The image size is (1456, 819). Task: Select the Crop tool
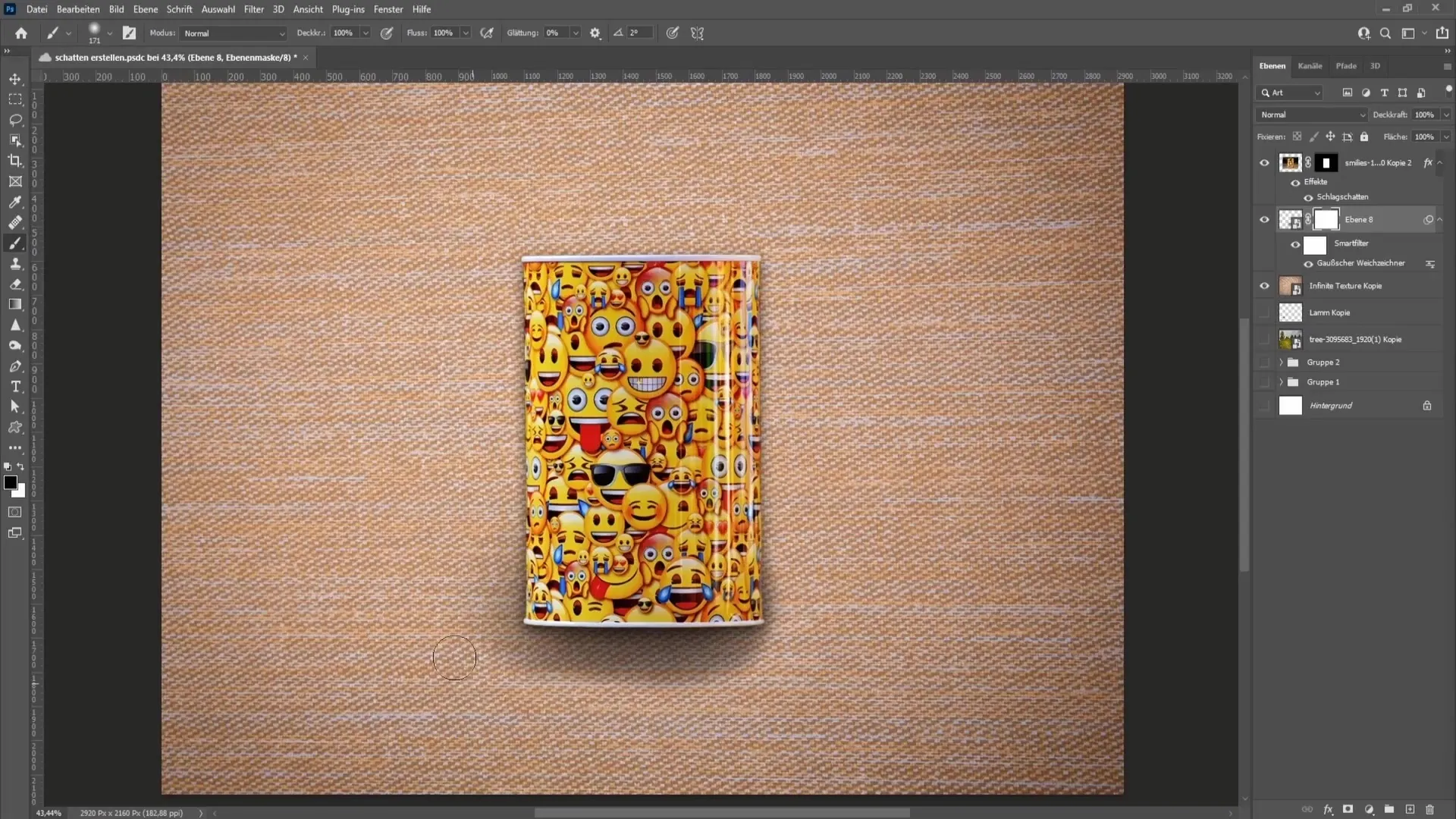[x=15, y=160]
